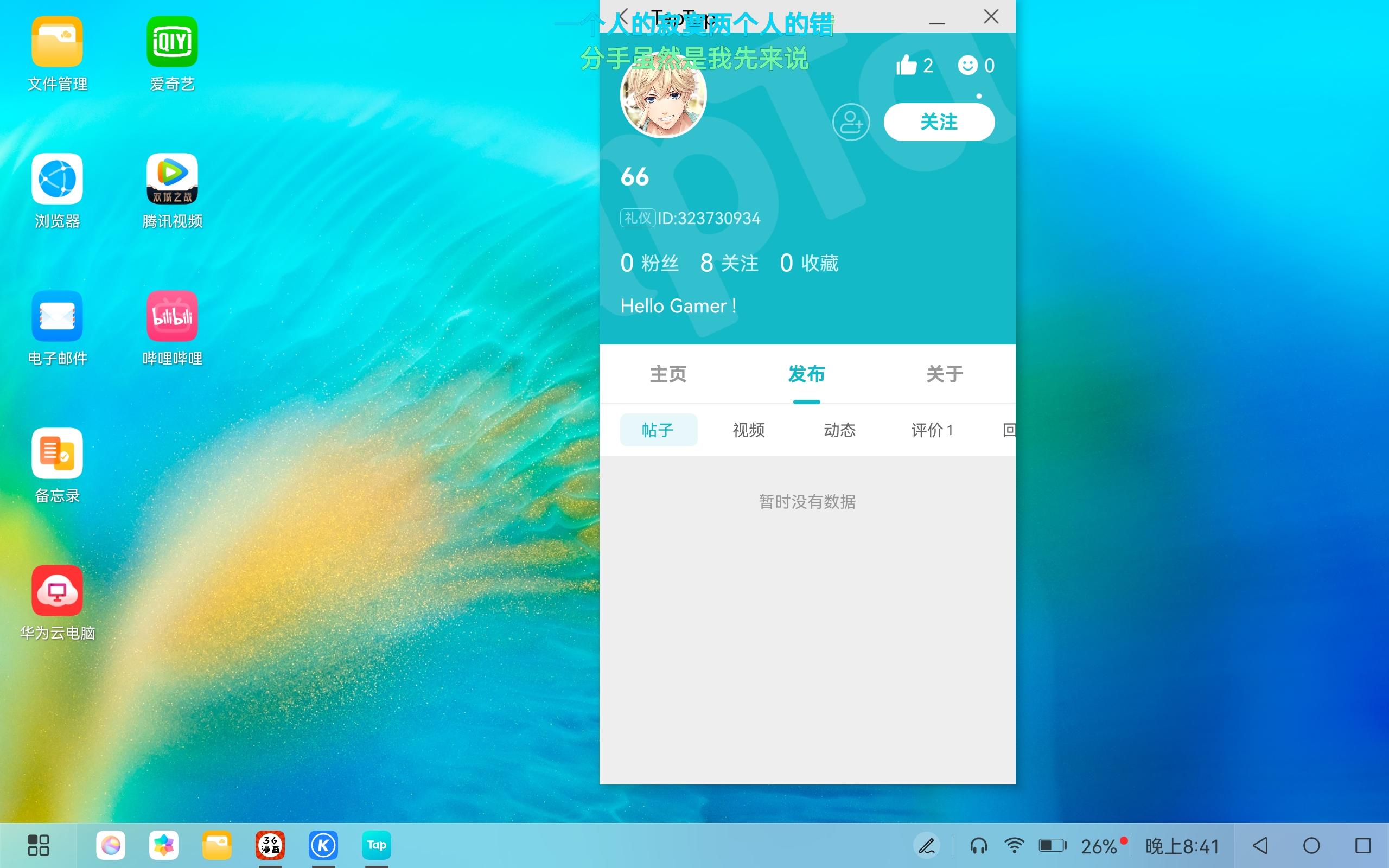
Task: Open the headphone audio status icon
Action: tap(979, 846)
